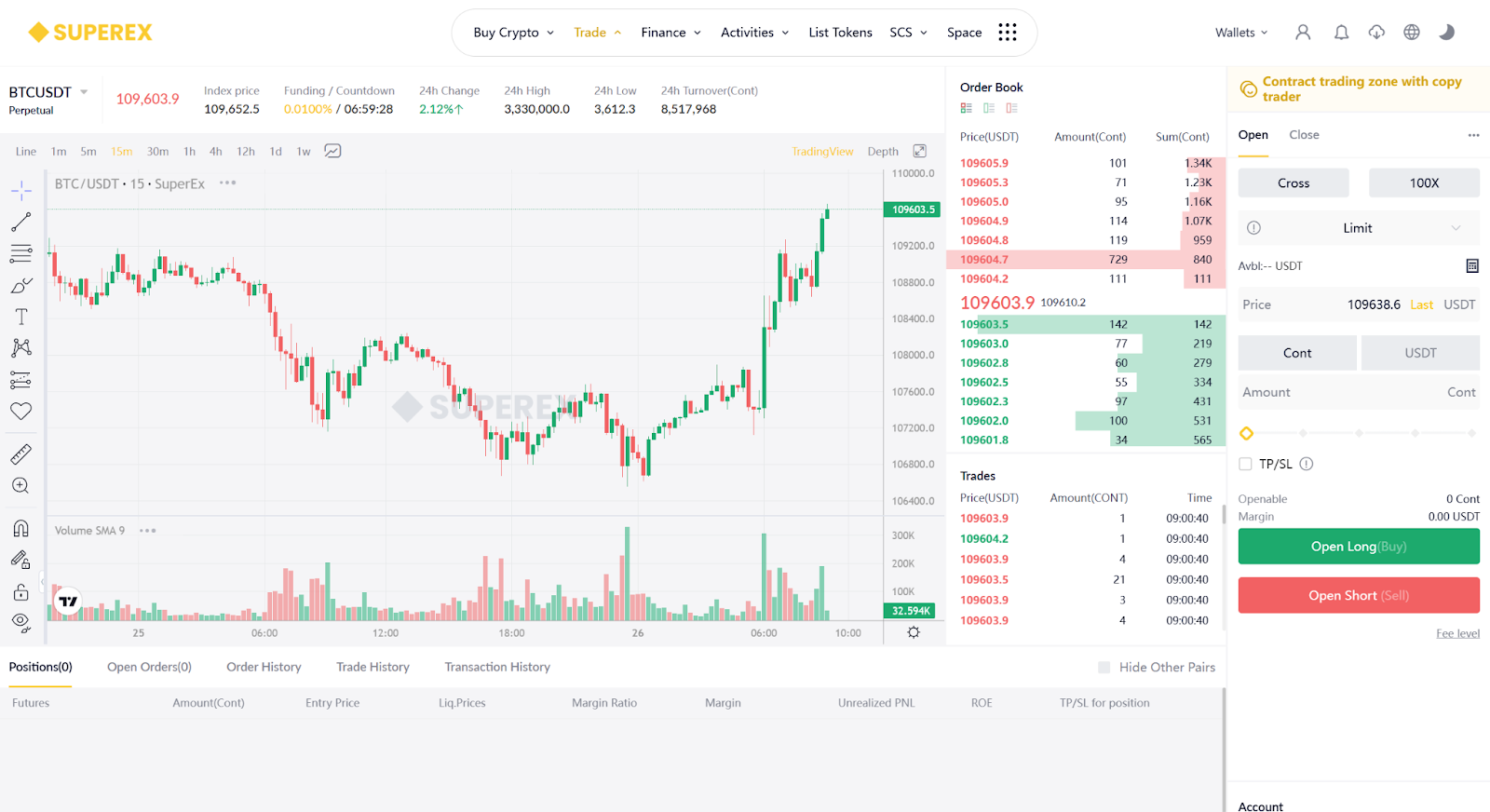The image size is (1490, 812).
Task: Set margin mode via Cross button
Action: (x=1294, y=183)
